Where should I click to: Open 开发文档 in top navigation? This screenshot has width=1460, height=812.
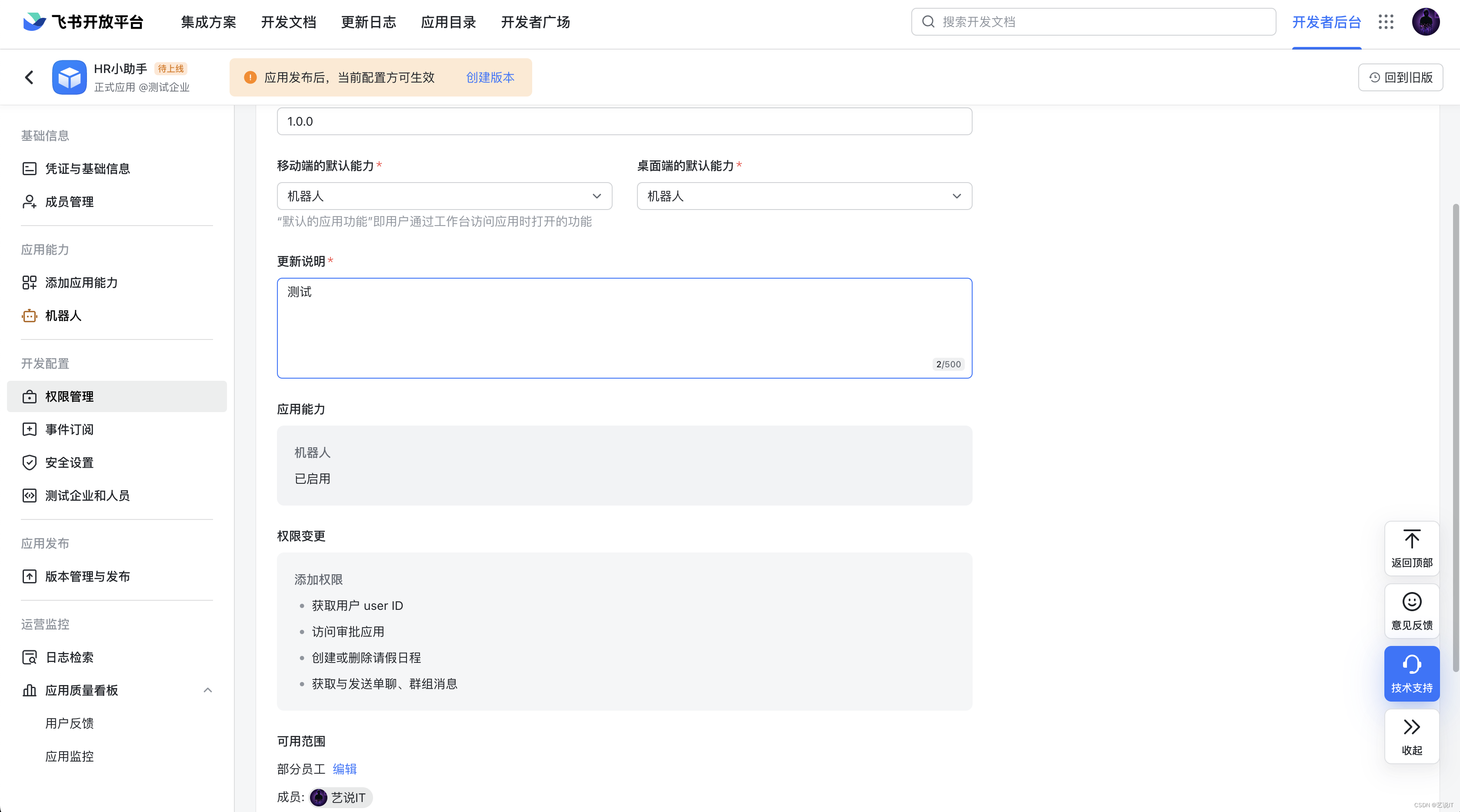(x=288, y=22)
